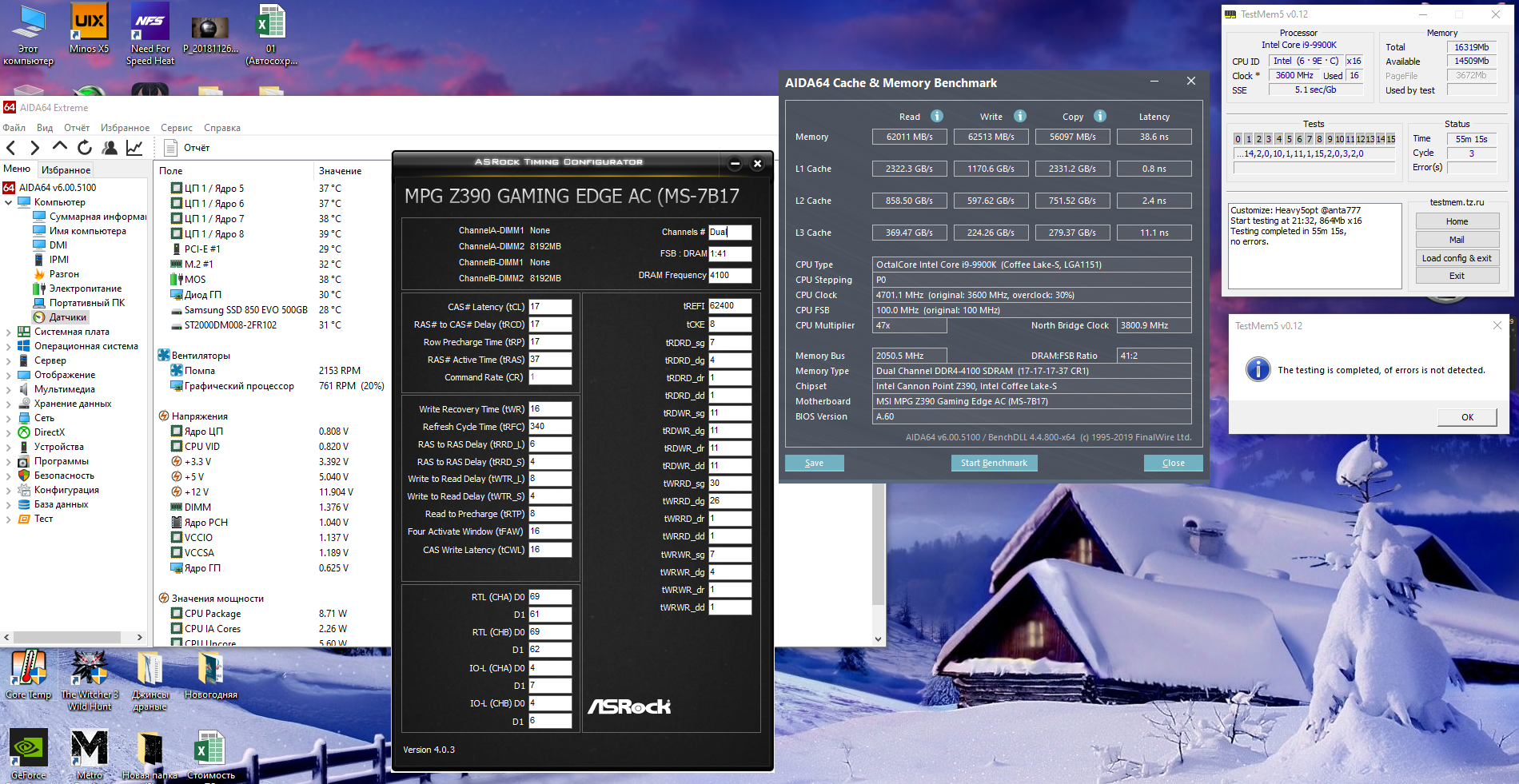The width and height of the screenshot is (1519, 784).
Task: Click the Refresh Cycle Time (tRFC) field
Action: click(x=550, y=427)
